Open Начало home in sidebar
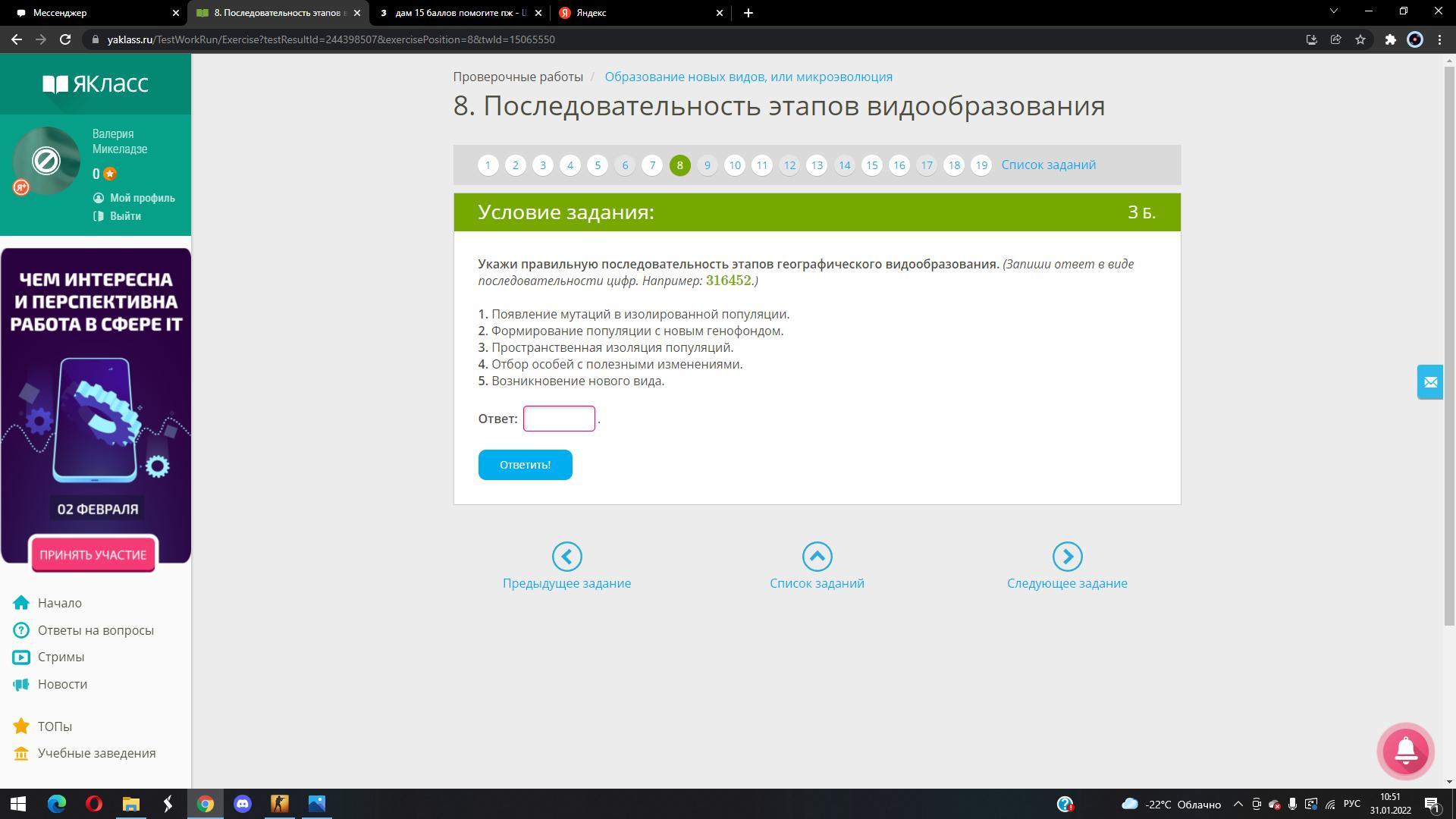 point(59,603)
